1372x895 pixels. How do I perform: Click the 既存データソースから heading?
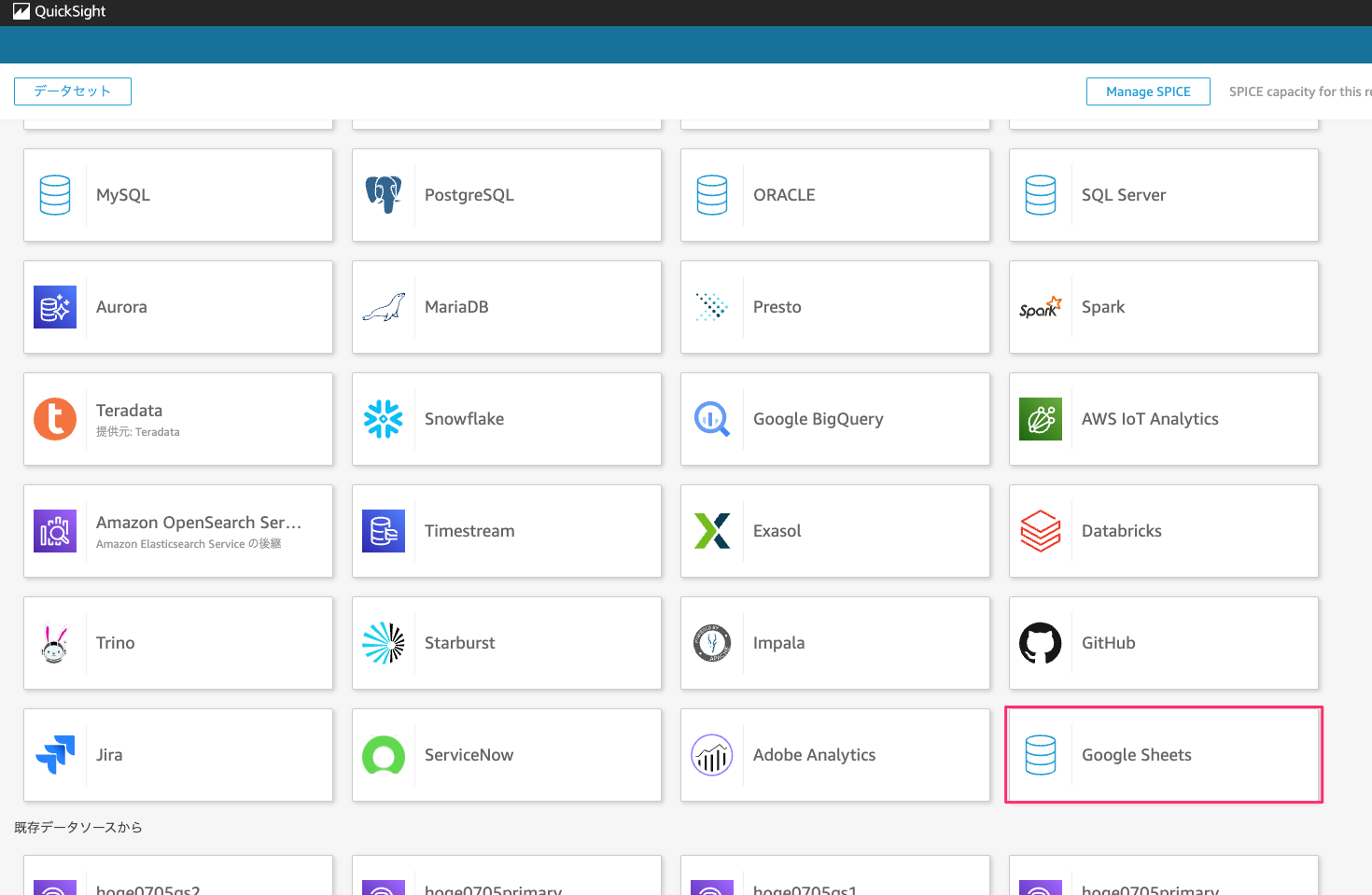(78, 828)
